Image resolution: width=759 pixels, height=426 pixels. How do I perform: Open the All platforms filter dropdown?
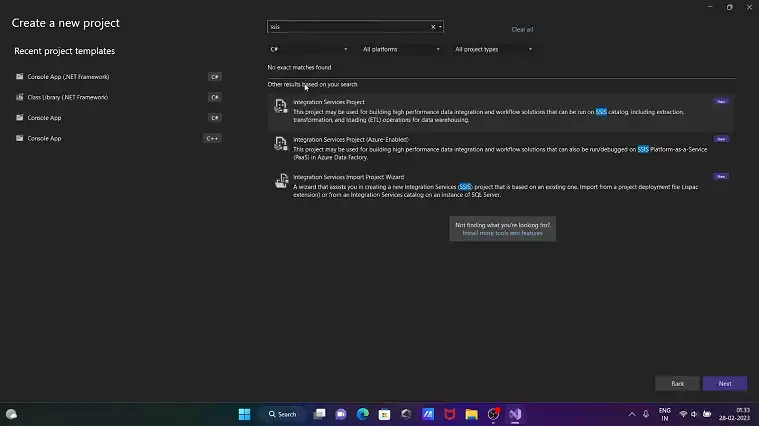point(401,49)
